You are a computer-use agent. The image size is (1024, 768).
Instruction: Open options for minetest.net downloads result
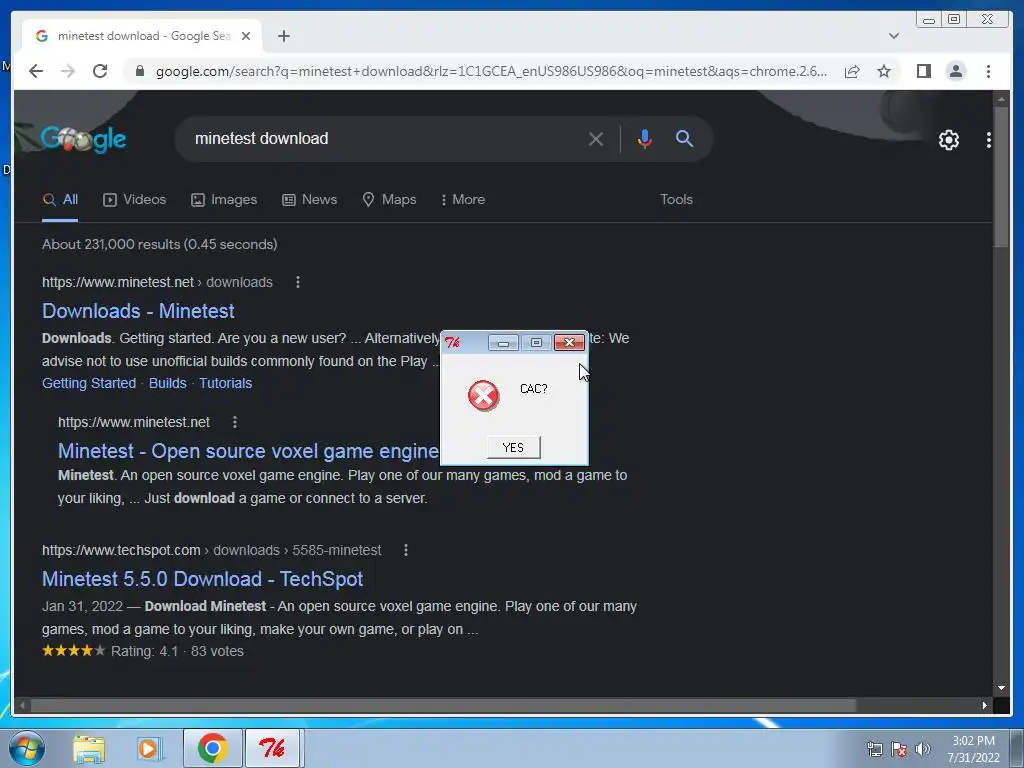click(298, 282)
